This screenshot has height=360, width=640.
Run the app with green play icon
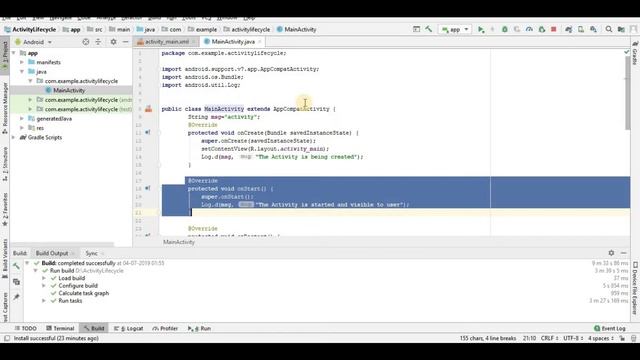point(481,29)
